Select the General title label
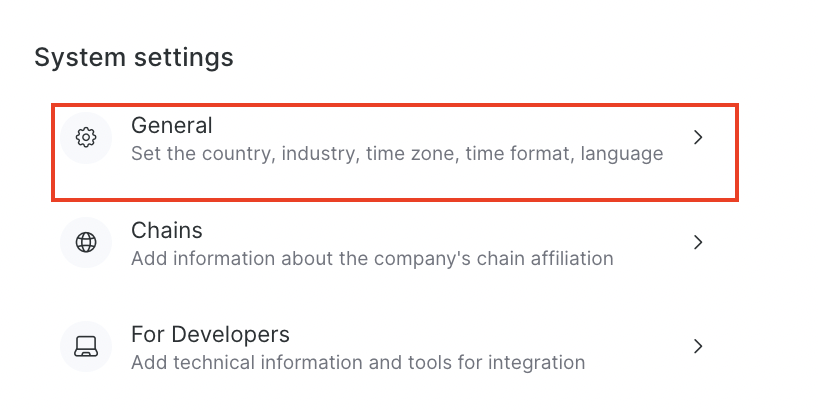This screenshot has height=410, width=818. coord(172,126)
